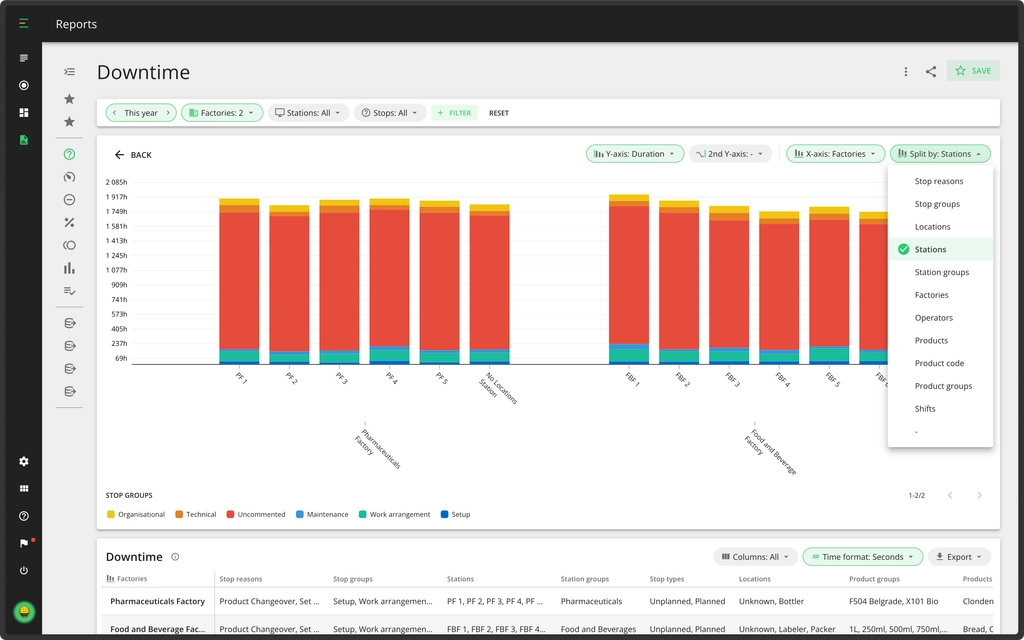The image size is (1024, 640).
Task: Click the Reset filters button
Action: tap(499, 113)
